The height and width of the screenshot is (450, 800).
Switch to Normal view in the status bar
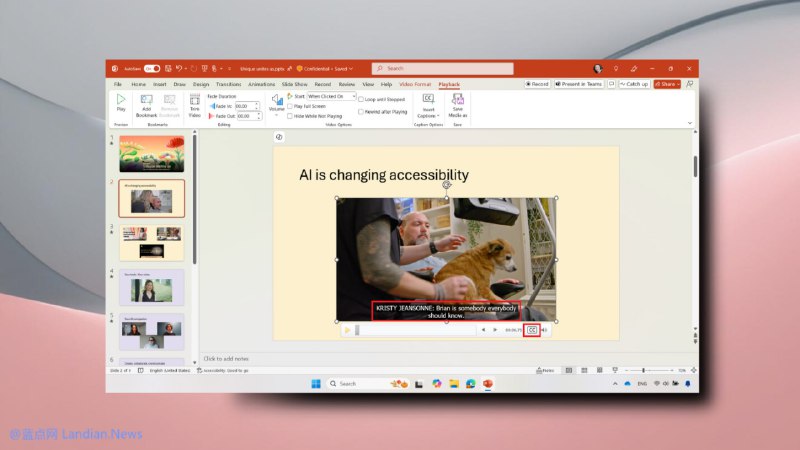569,370
